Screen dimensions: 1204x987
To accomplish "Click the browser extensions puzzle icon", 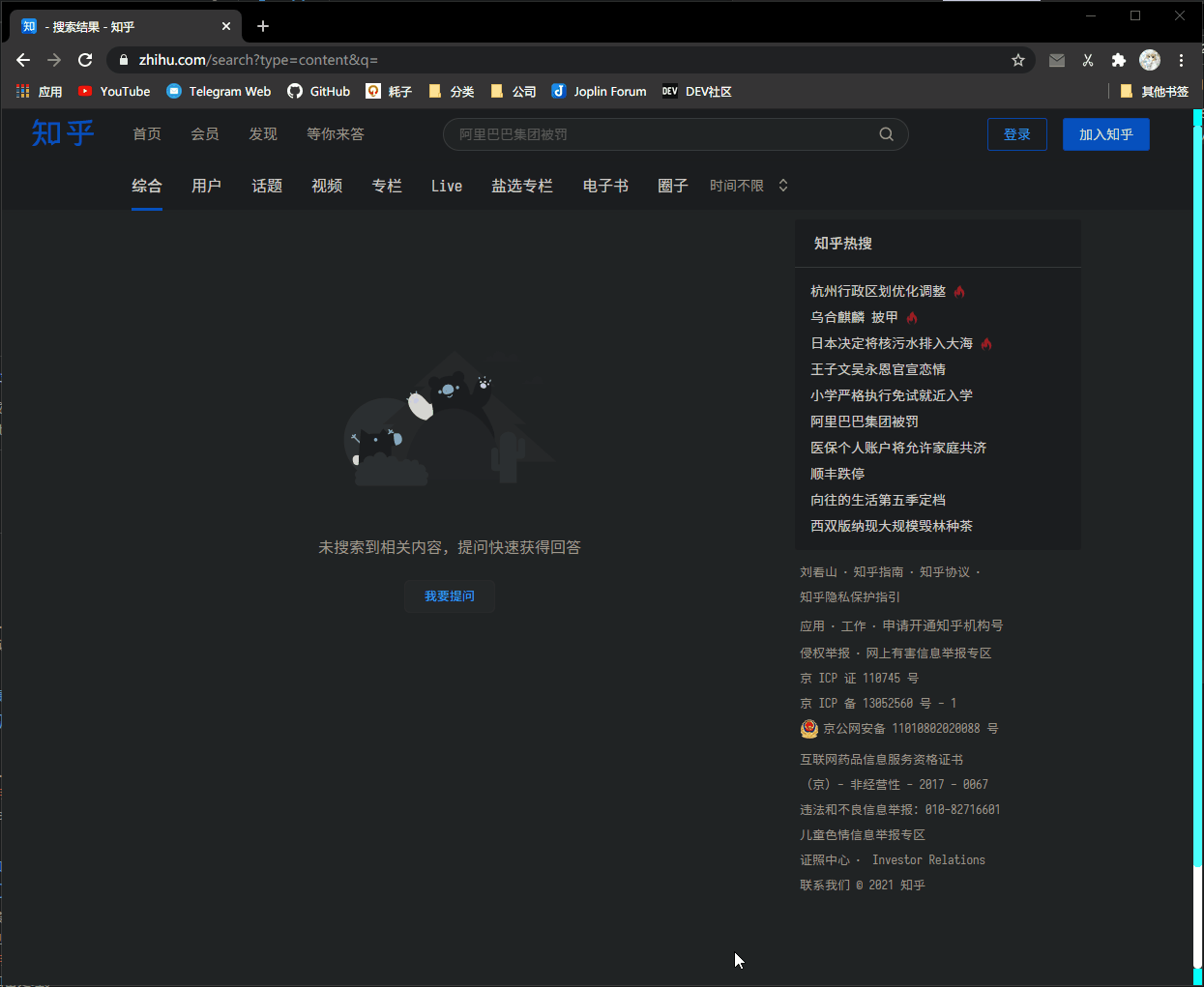I will [x=1118, y=60].
